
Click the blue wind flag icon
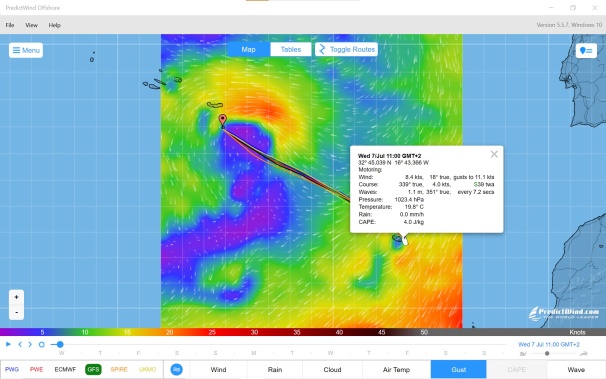click(x=177, y=369)
